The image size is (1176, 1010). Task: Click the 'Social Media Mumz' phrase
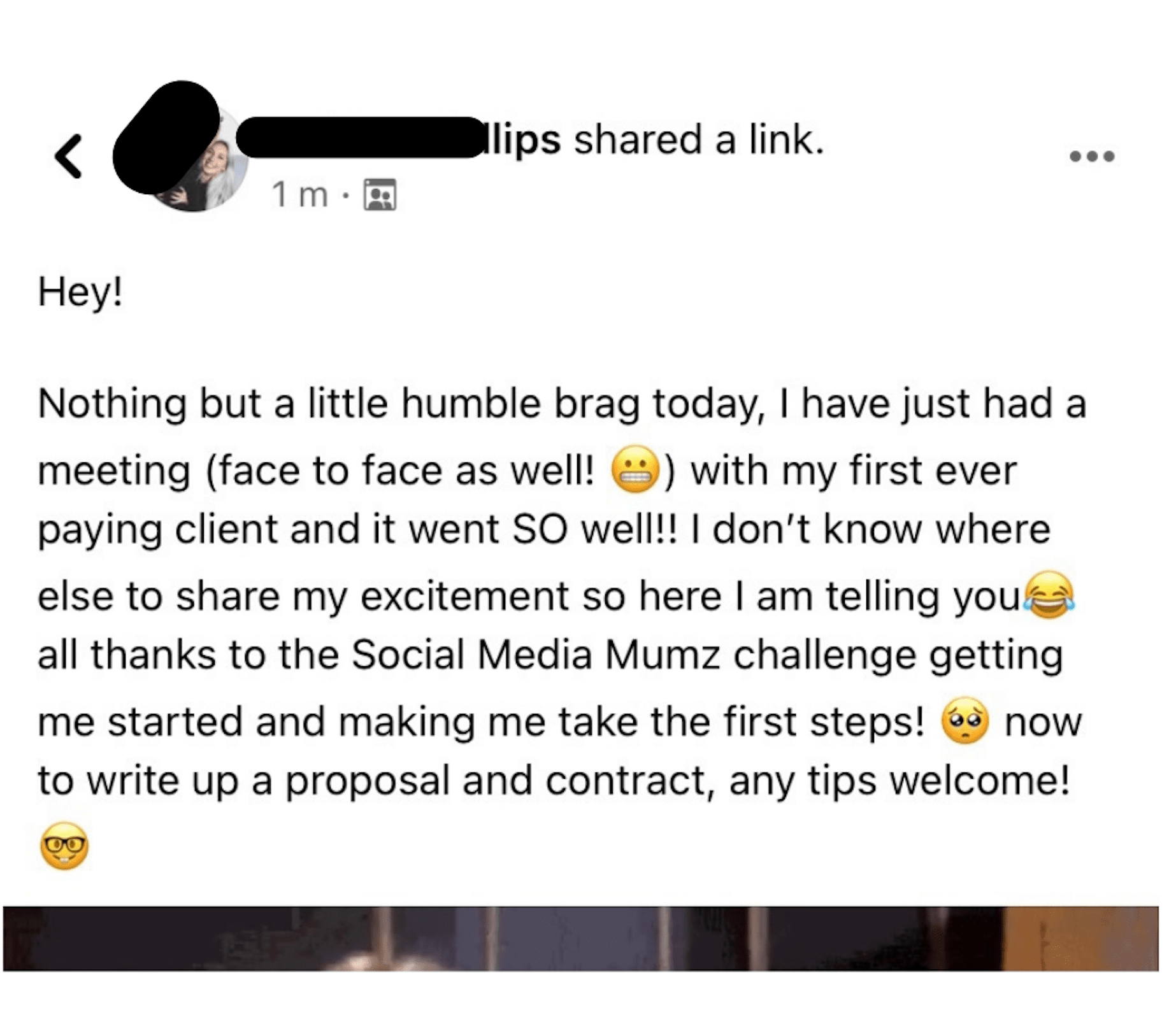coord(536,655)
